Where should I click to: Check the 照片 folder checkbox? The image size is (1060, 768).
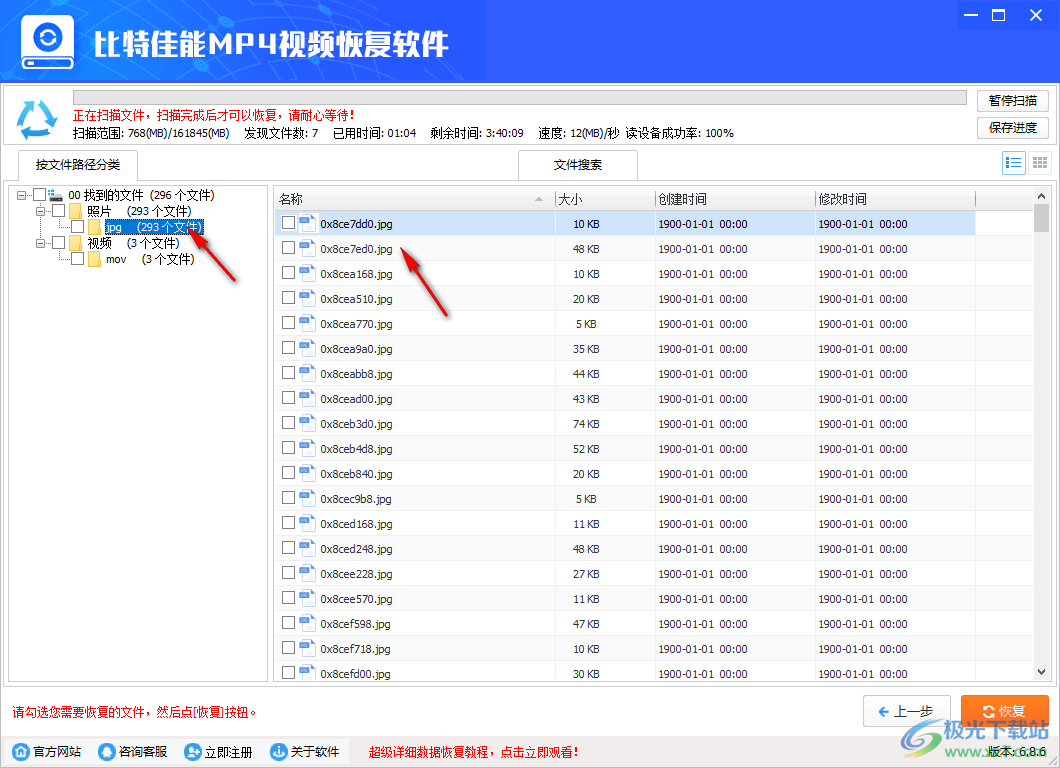tap(59, 211)
